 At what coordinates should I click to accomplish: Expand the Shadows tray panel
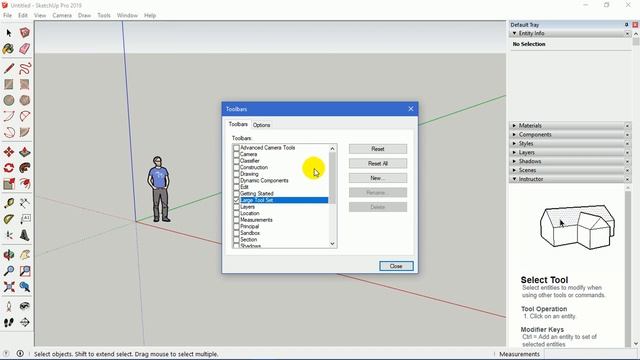tap(514, 161)
